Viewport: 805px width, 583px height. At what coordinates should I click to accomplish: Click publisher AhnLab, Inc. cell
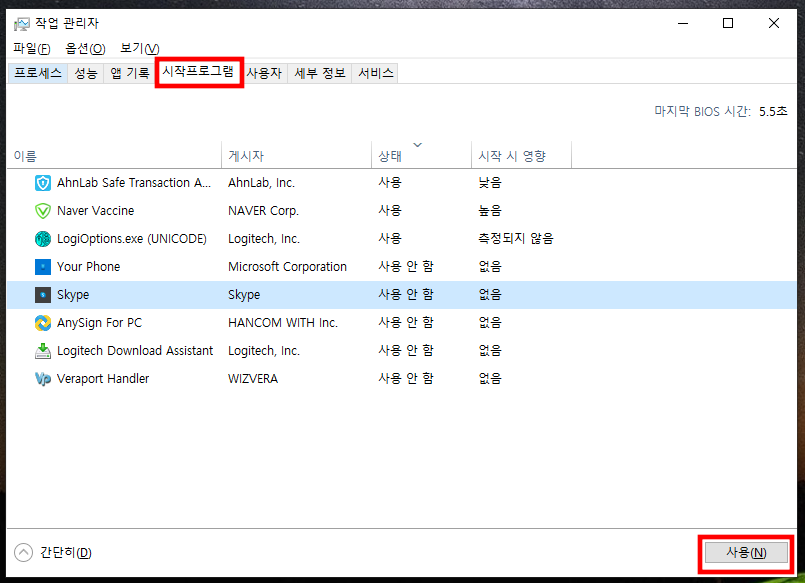click(x=261, y=183)
